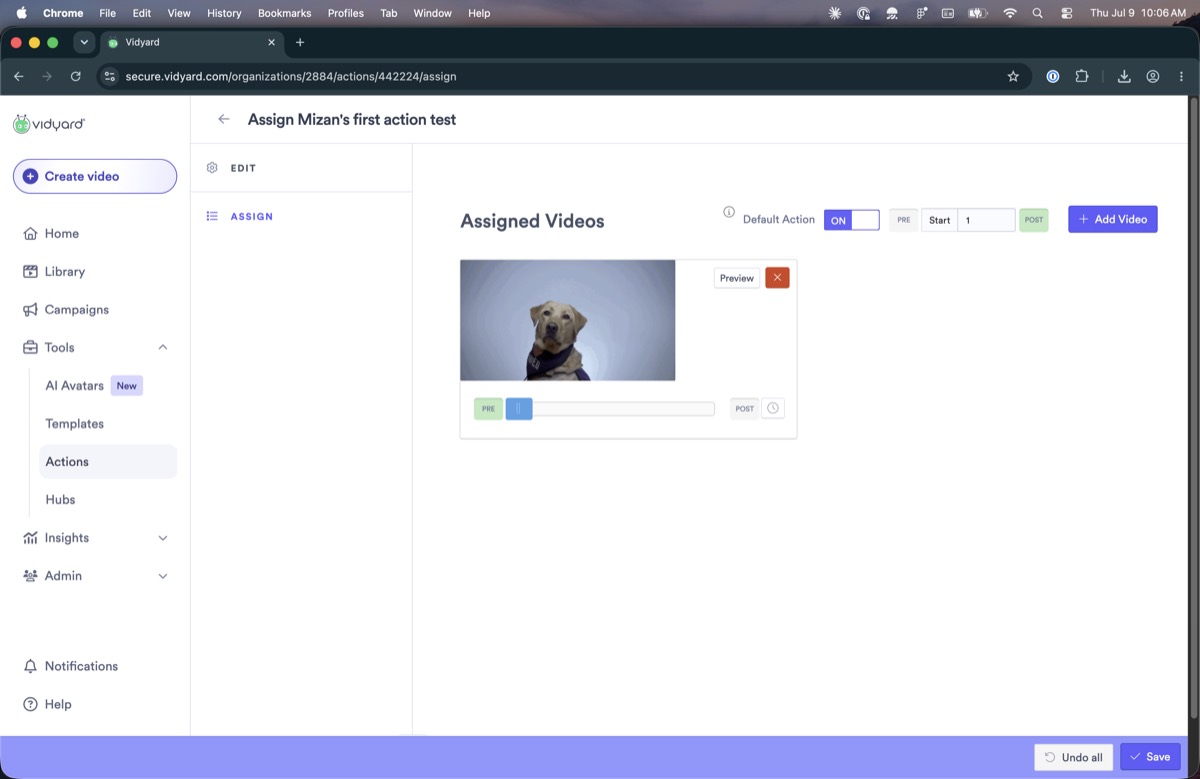This screenshot has width=1200, height=779.
Task: Go back using the arrow beside the title
Action: pos(224,119)
